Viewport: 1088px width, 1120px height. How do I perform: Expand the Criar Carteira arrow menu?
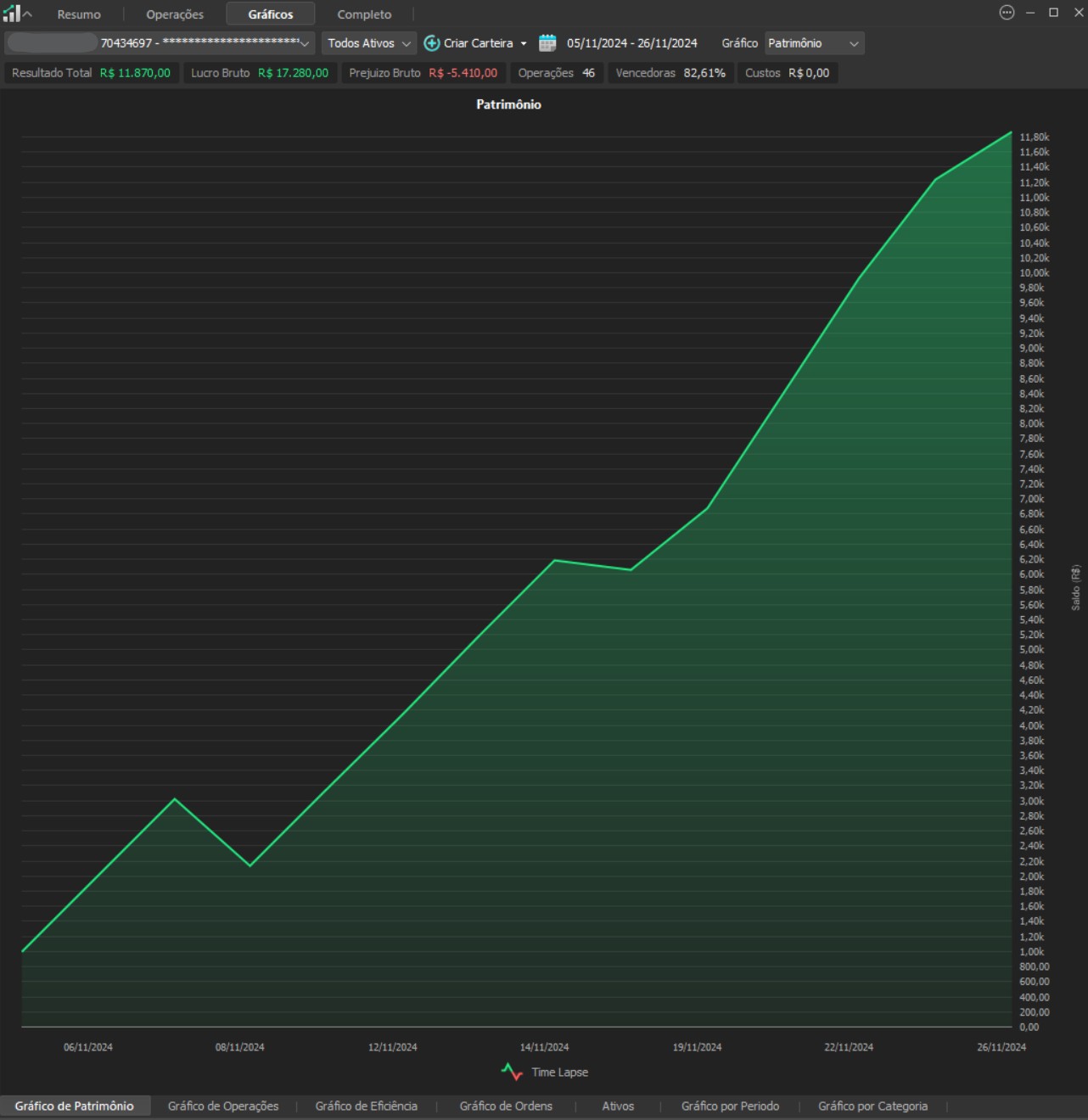[524, 43]
